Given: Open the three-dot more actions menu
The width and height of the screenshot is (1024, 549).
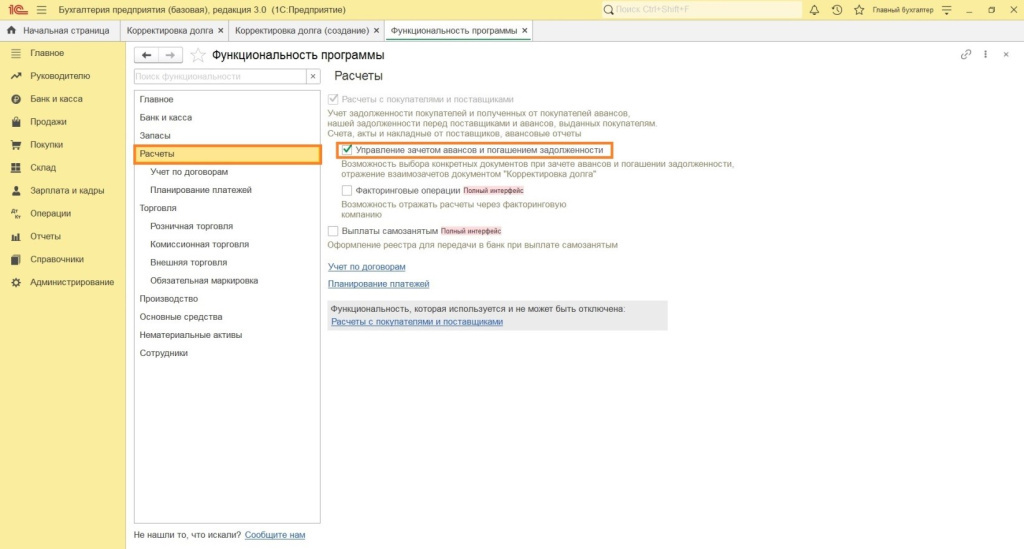Looking at the screenshot, I should coord(986,55).
